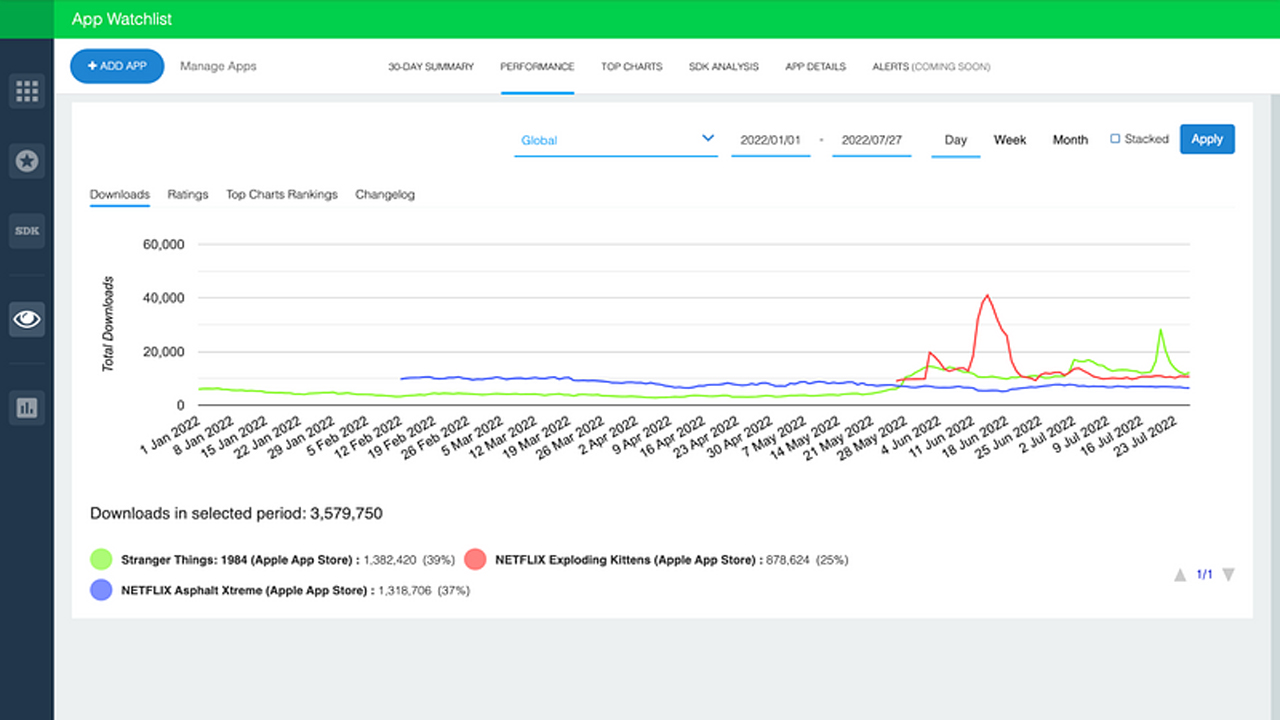This screenshot has height=720, width=1280.
Task: Click the Apply button
Action: [x=1207, y=139]
